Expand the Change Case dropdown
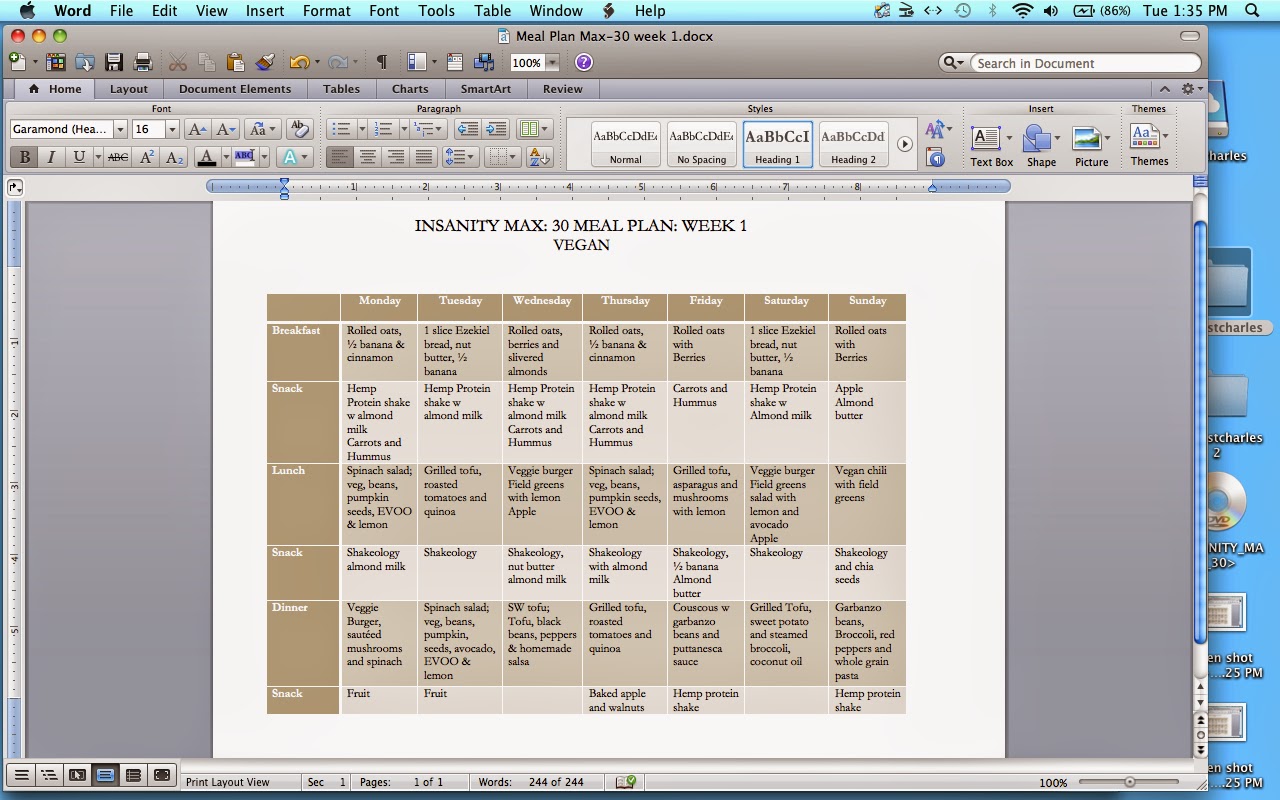 (262, 129)
